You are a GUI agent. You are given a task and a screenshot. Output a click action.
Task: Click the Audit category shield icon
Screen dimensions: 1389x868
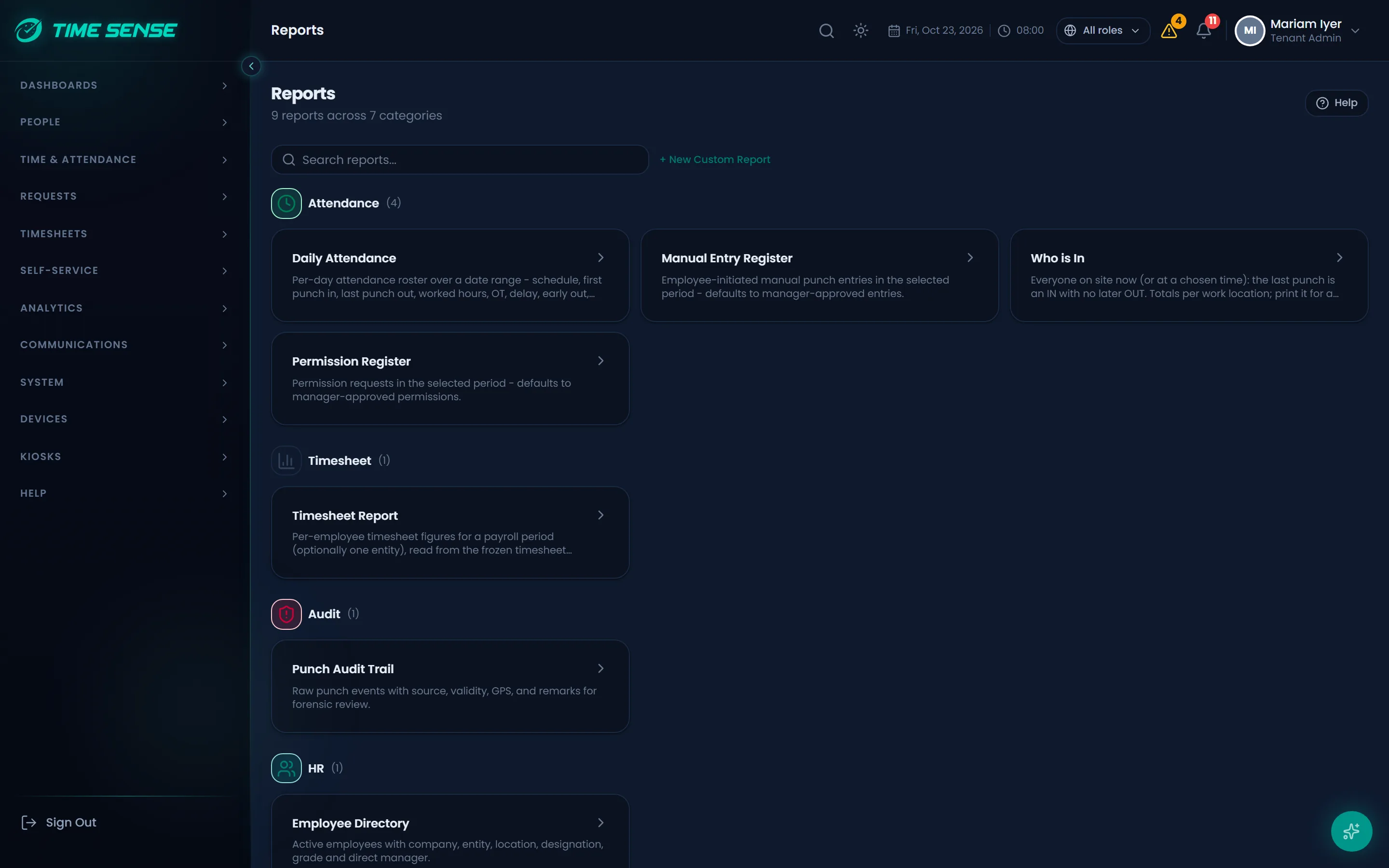pyautogui.click(x=286, y=614)
